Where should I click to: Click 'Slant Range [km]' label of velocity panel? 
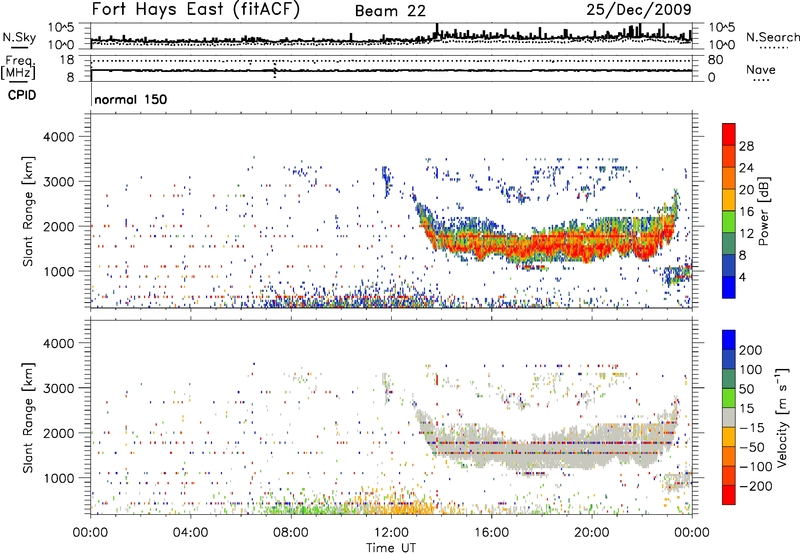click(29, 418)
